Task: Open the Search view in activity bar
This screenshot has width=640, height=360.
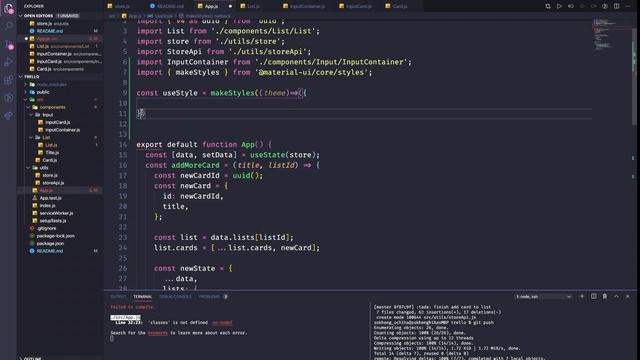Action: (8, 26)
